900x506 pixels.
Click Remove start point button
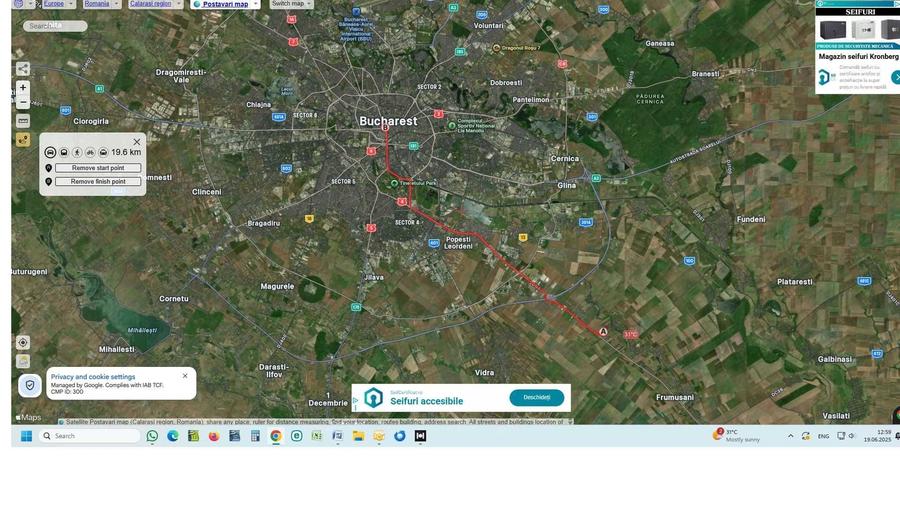click(x=98, y=168)
